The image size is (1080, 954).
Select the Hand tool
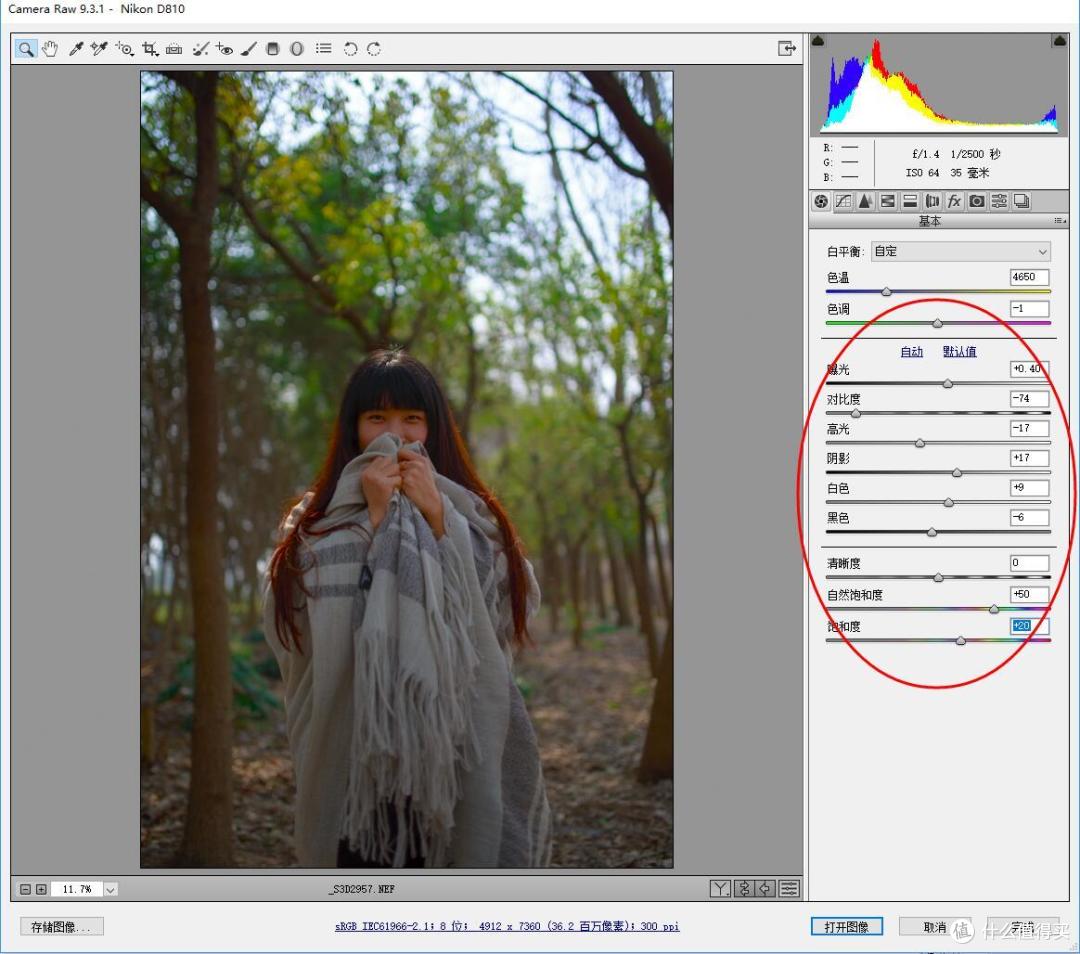pos(50,49)
